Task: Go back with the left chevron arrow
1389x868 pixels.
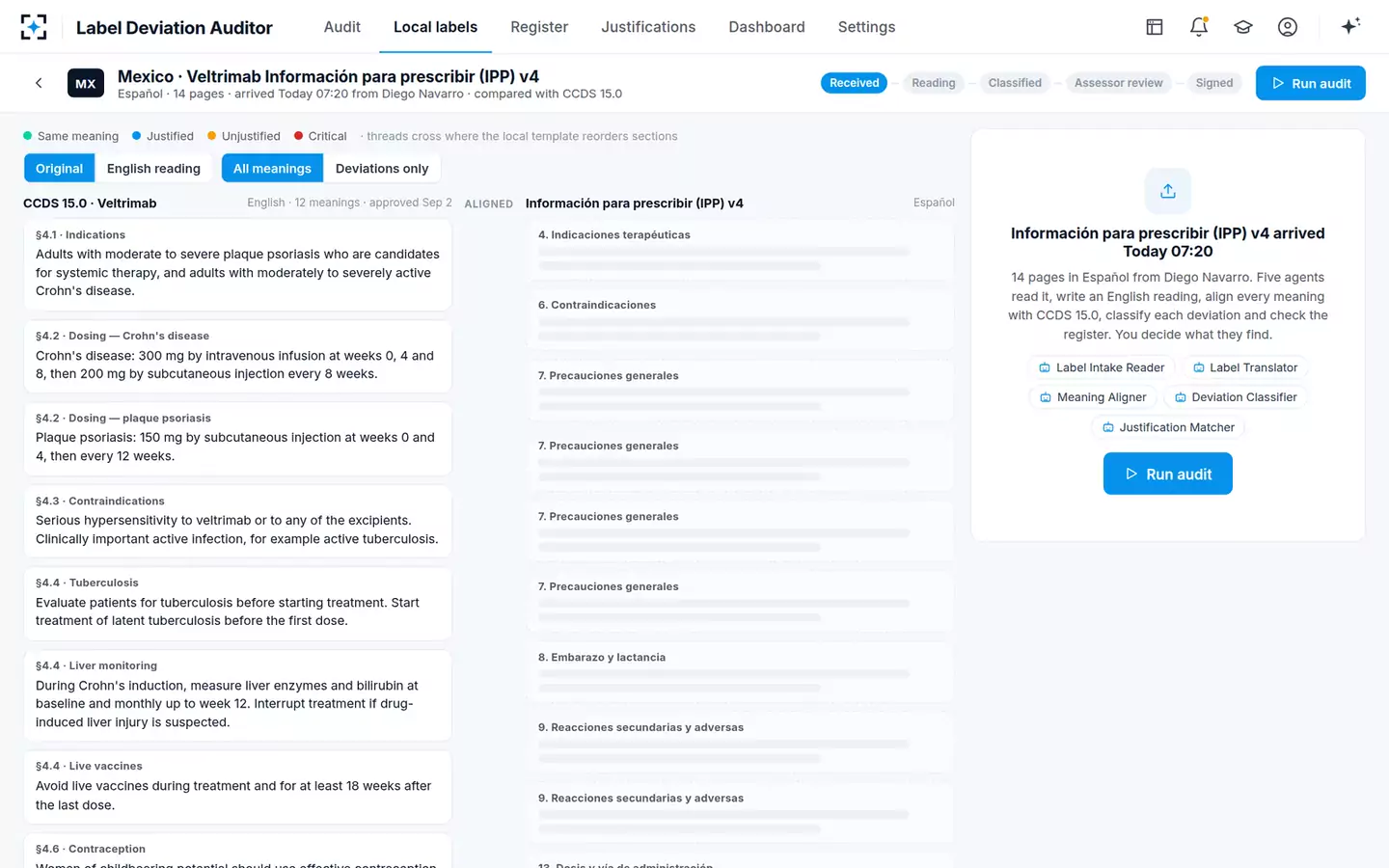Action: pyautogui.click(x=39, y=83)
